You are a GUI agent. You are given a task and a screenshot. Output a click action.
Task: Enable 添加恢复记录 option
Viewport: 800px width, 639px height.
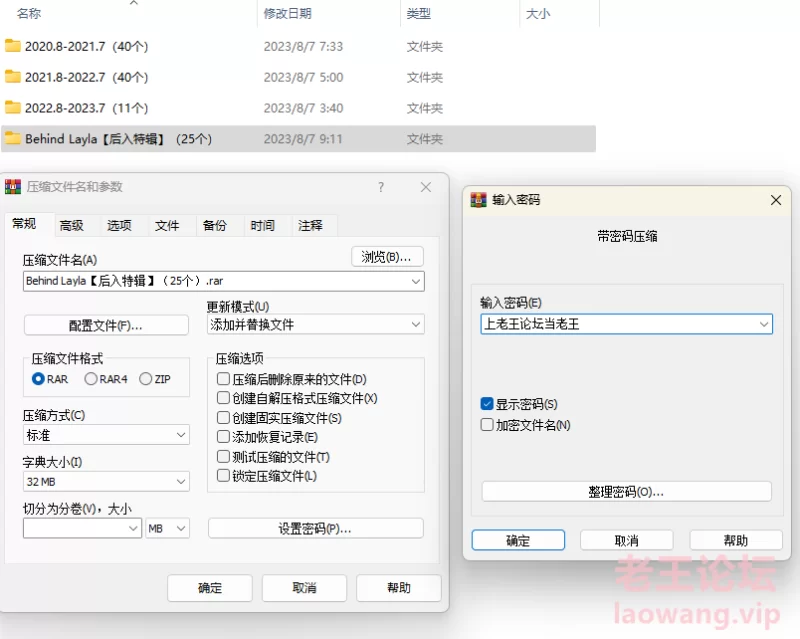223,437
